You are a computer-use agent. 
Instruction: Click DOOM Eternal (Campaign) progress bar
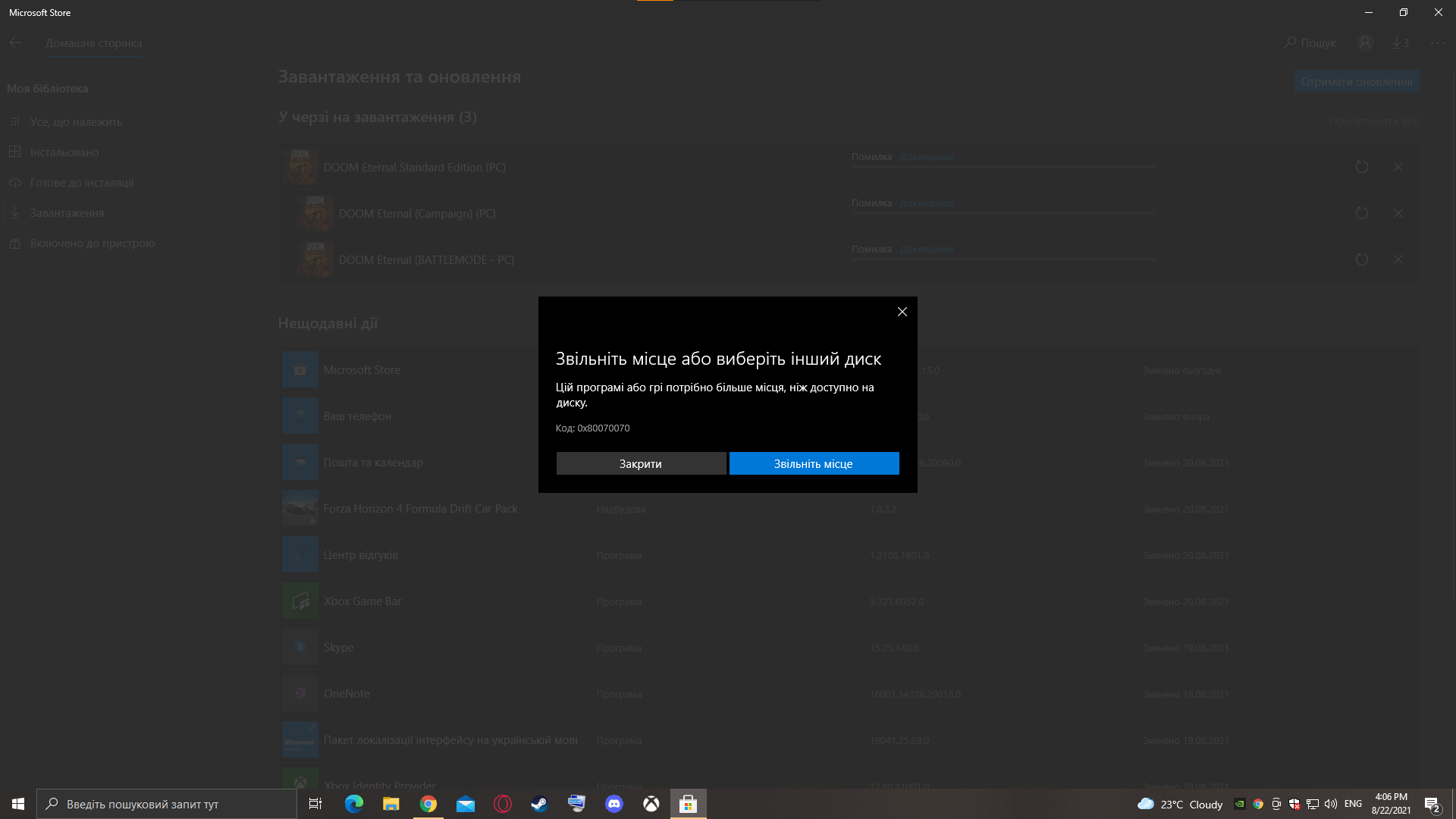click(x=1003, y=213)
